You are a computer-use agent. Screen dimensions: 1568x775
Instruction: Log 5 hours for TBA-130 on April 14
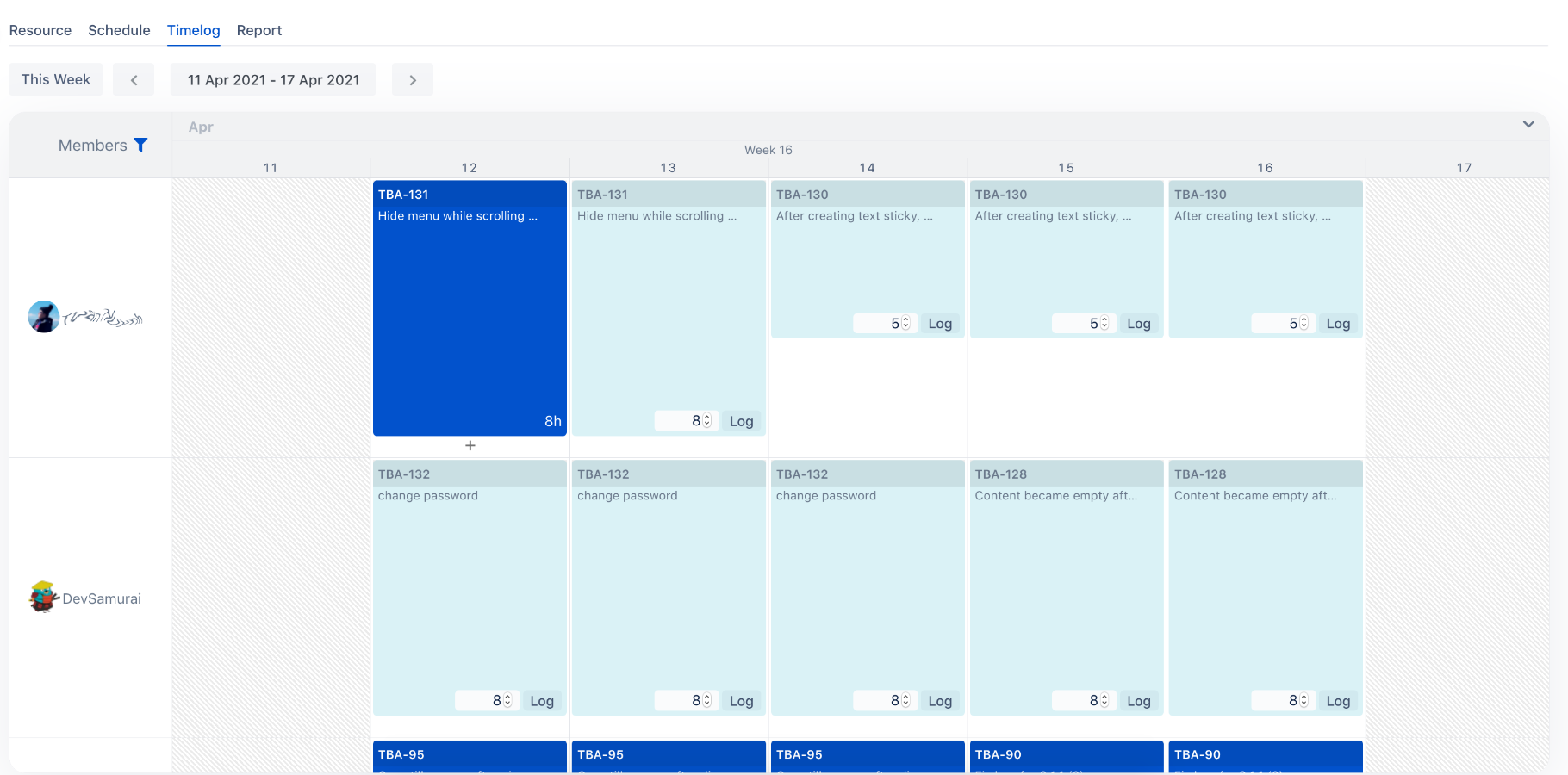[x=940, y=323]
